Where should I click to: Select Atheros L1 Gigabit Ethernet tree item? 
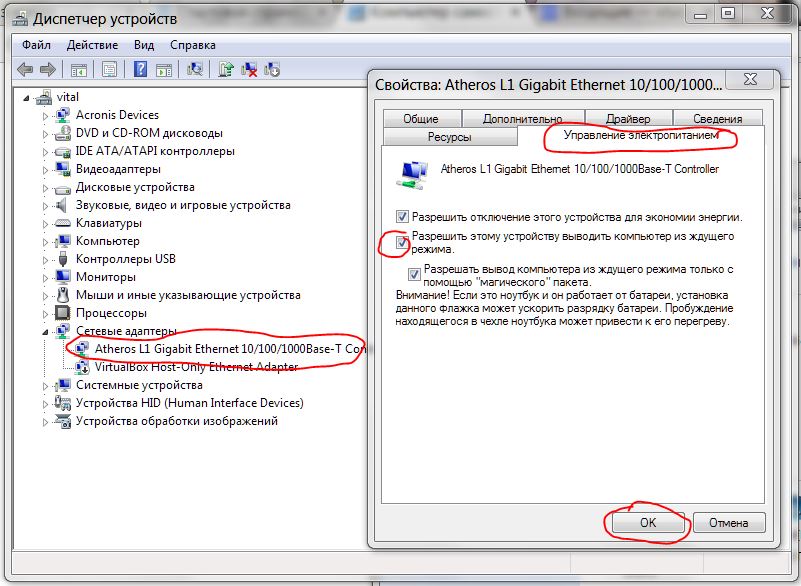[x=230, y=349]
